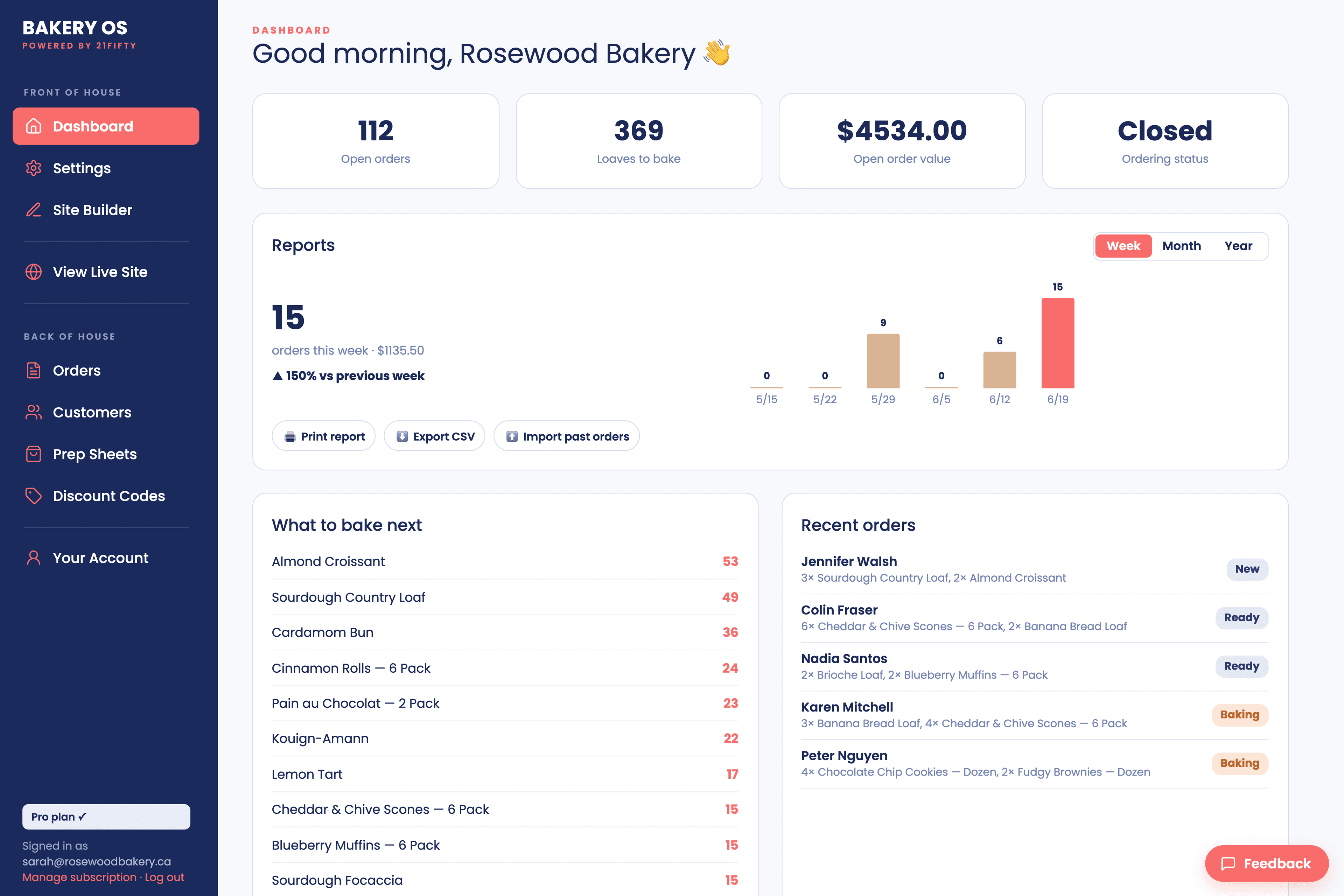Click the Loaves to bake card
The image size is (1344, 896).
click(639, 141)
